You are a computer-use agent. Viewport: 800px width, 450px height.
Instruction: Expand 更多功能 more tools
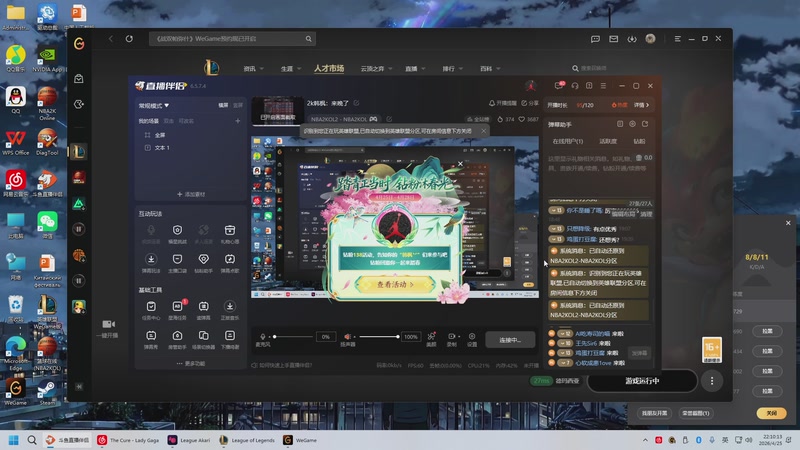pos(191,364)
